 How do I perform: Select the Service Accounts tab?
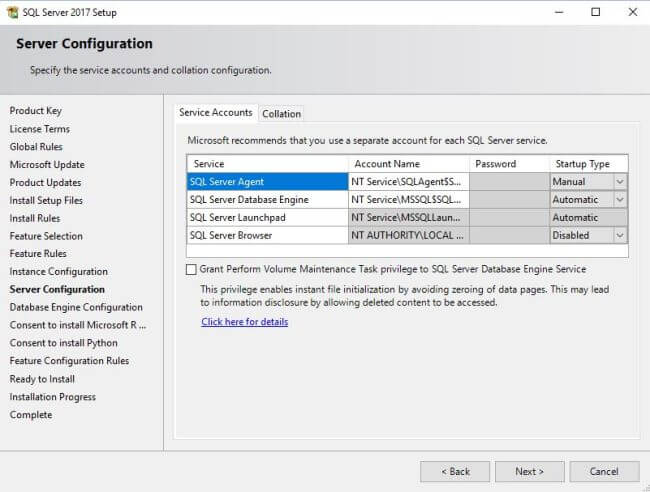216,112
